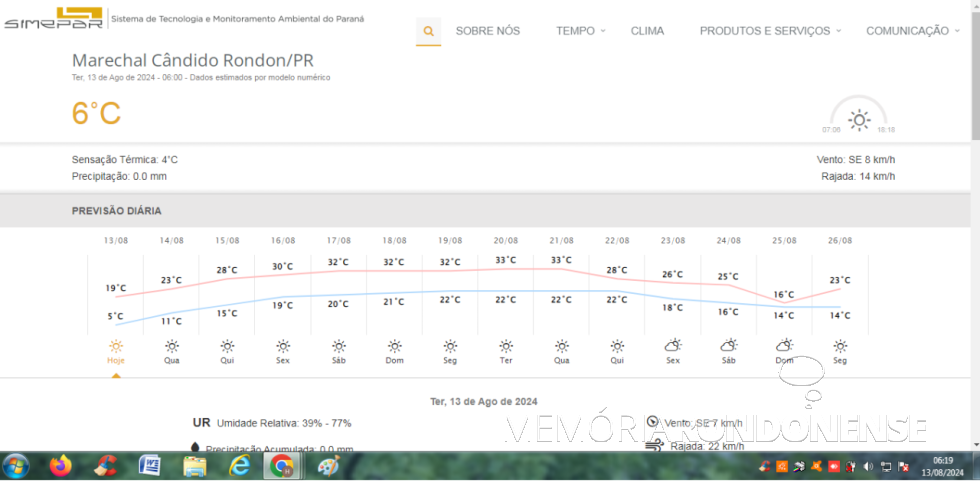
Task: Click the Friday partly cloudy icon for 23/08
Action: click(673, 346)
